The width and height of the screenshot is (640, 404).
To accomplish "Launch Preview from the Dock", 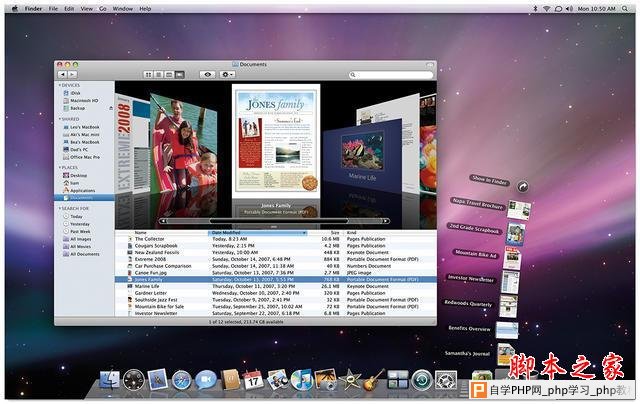I will tap(278, 380).
